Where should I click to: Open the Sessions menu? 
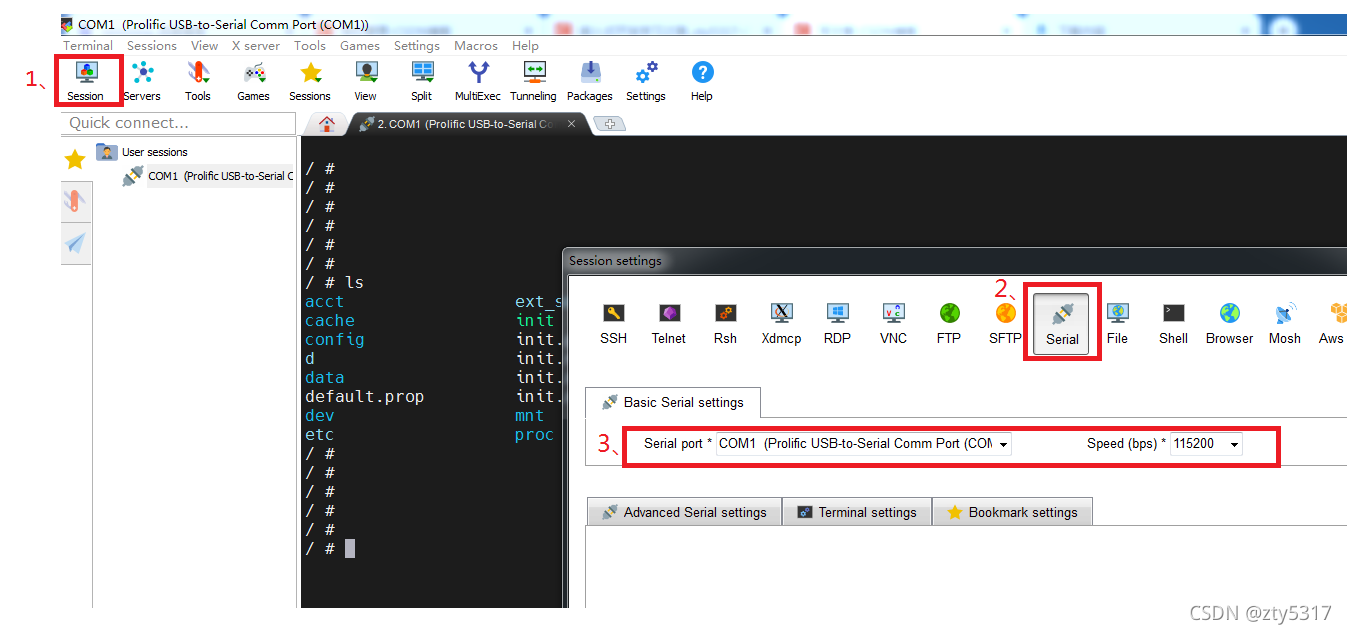[x=152, y=45]
